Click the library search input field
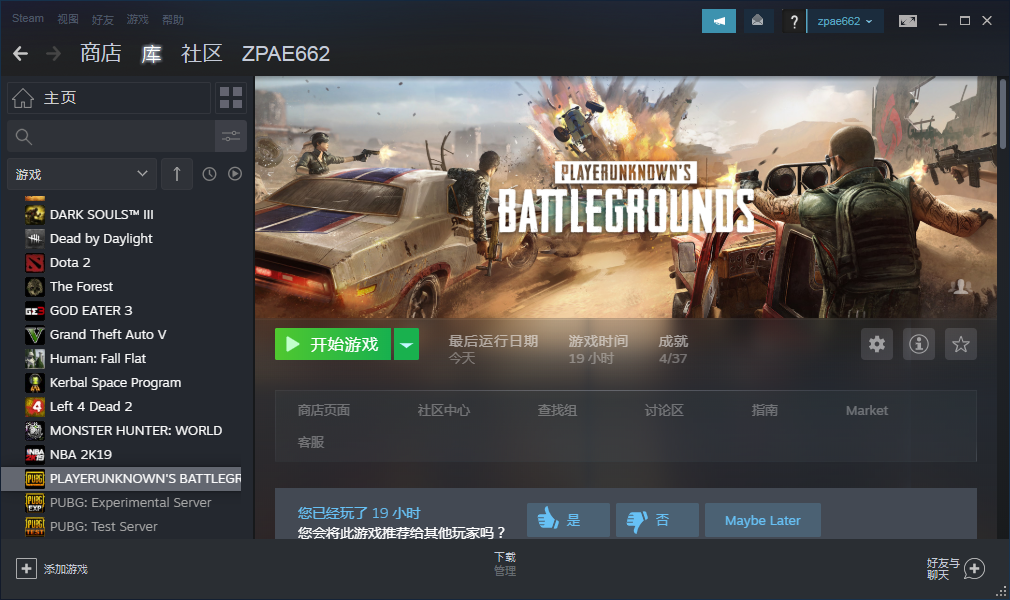 coord(111,136)
